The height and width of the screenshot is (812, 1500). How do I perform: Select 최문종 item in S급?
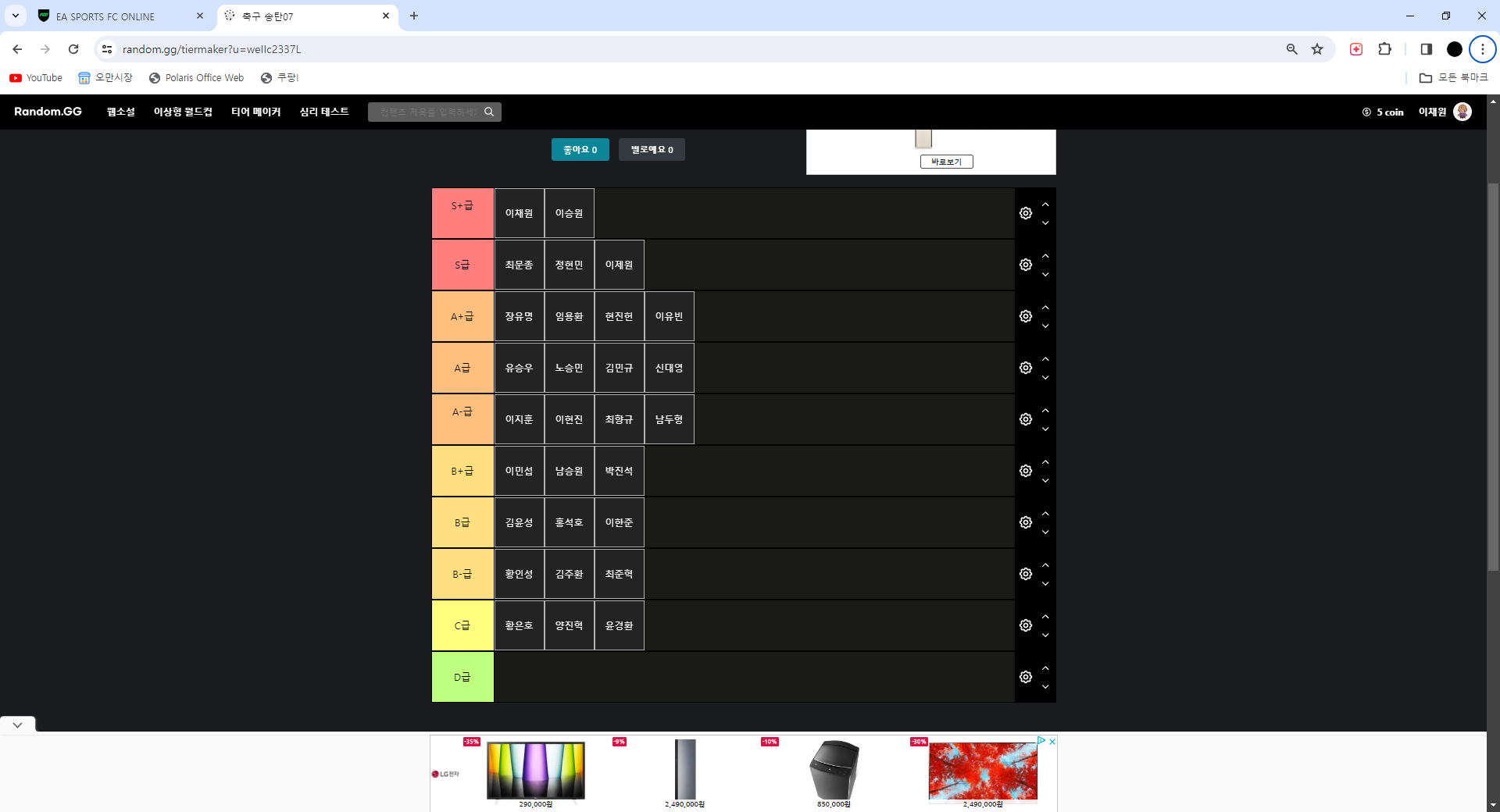click(520, 265)
